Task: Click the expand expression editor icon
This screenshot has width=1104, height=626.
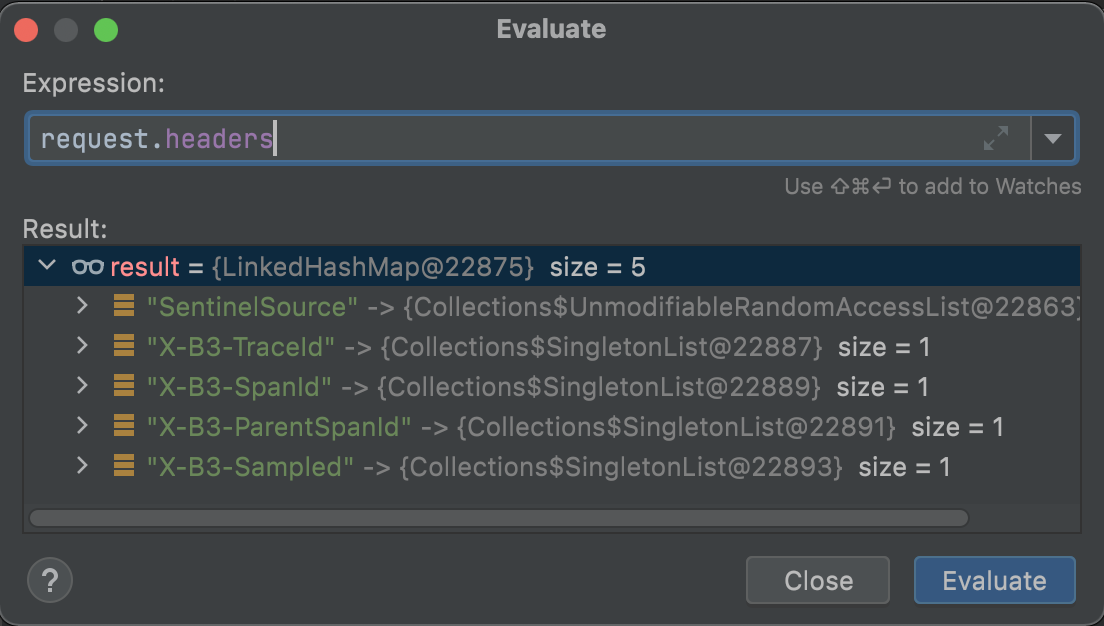Action: 996,138
